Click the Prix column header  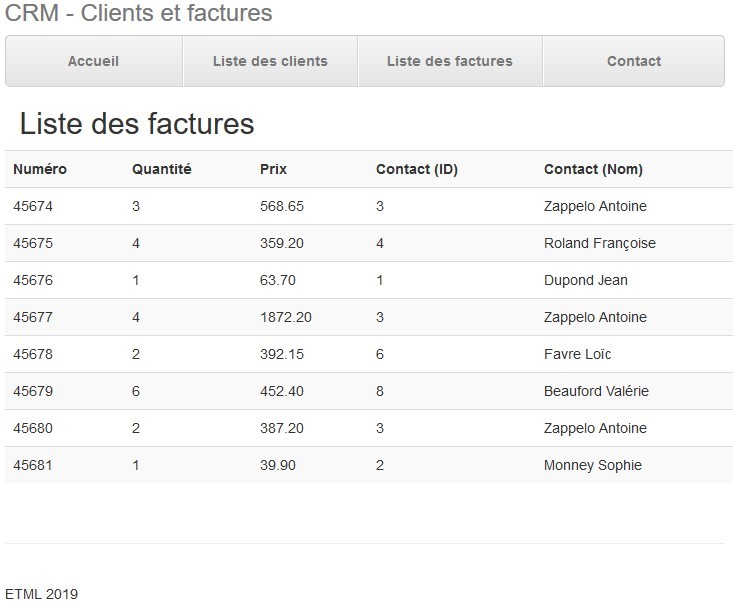pos(273,169)
